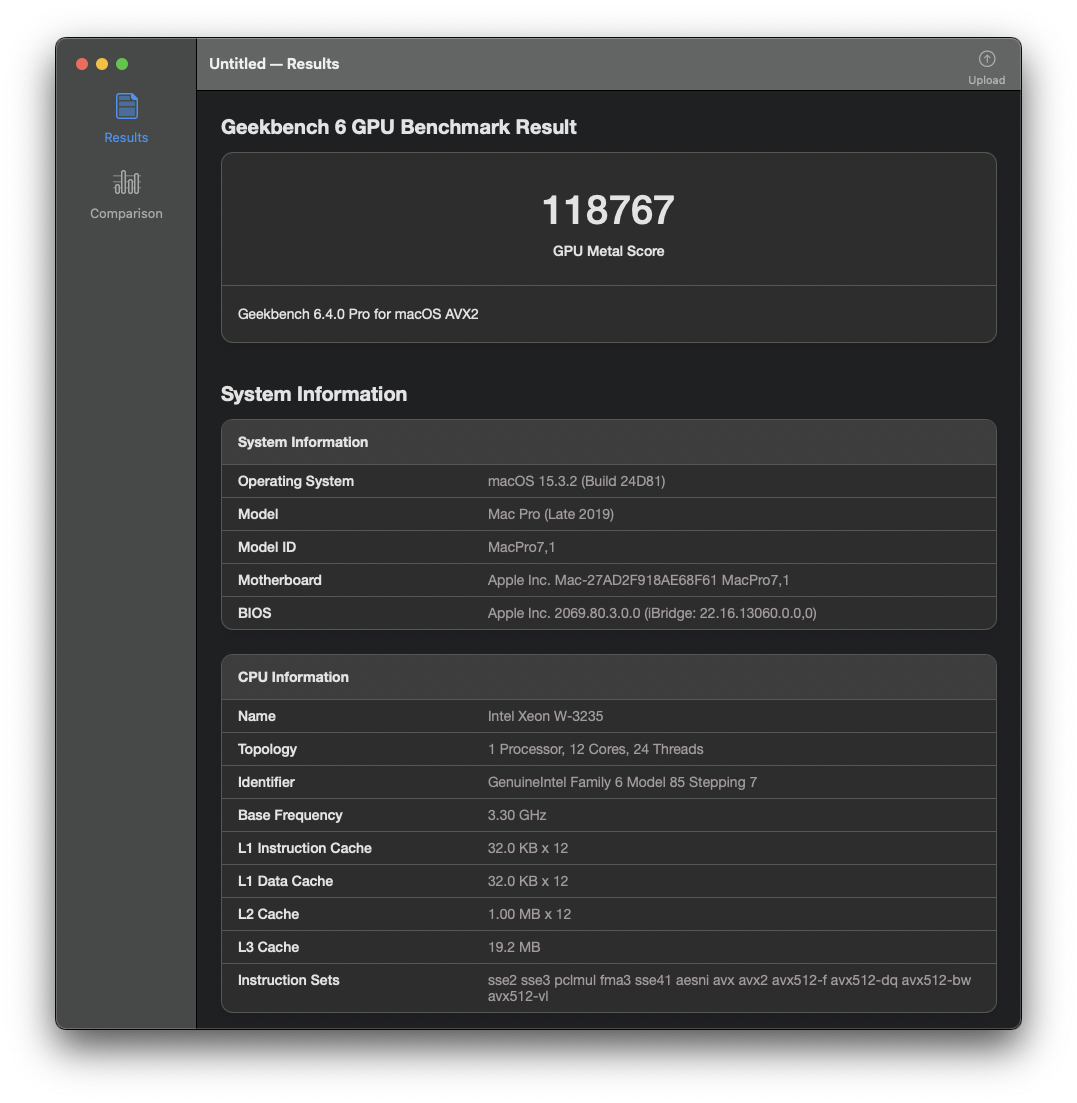
Task: Select the BIOS version row value
Action: click(x=651, y=613)
